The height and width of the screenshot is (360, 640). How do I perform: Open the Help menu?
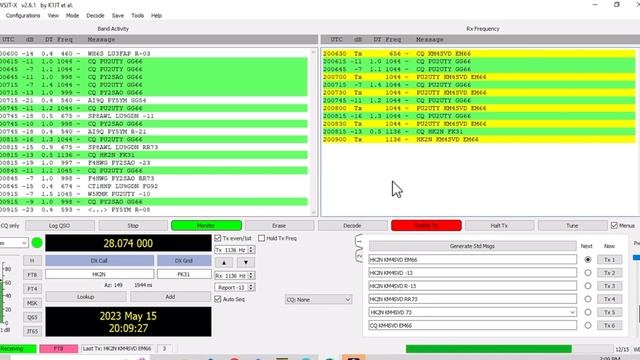pyautogui.click(x=156, y=16)
